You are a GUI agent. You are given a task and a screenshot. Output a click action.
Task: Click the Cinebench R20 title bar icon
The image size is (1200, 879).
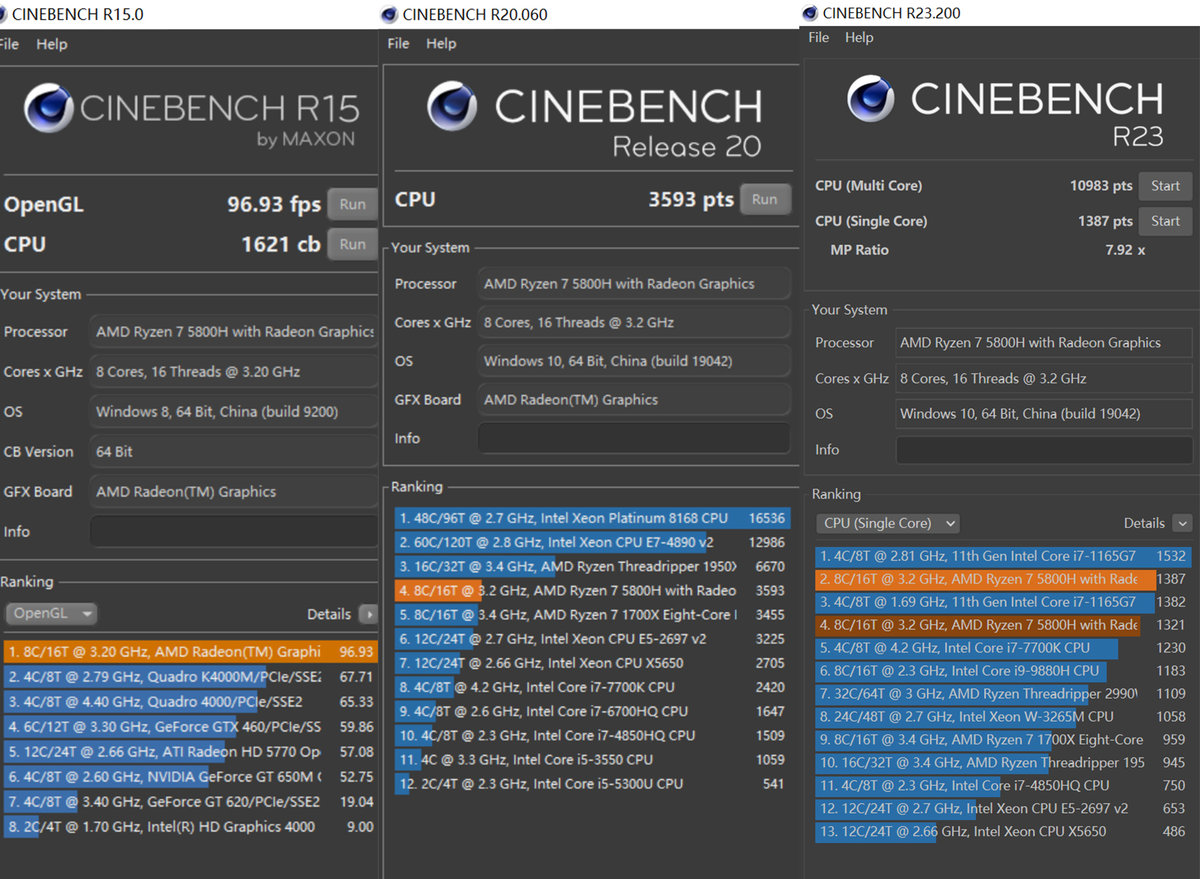tap(389, 14)
